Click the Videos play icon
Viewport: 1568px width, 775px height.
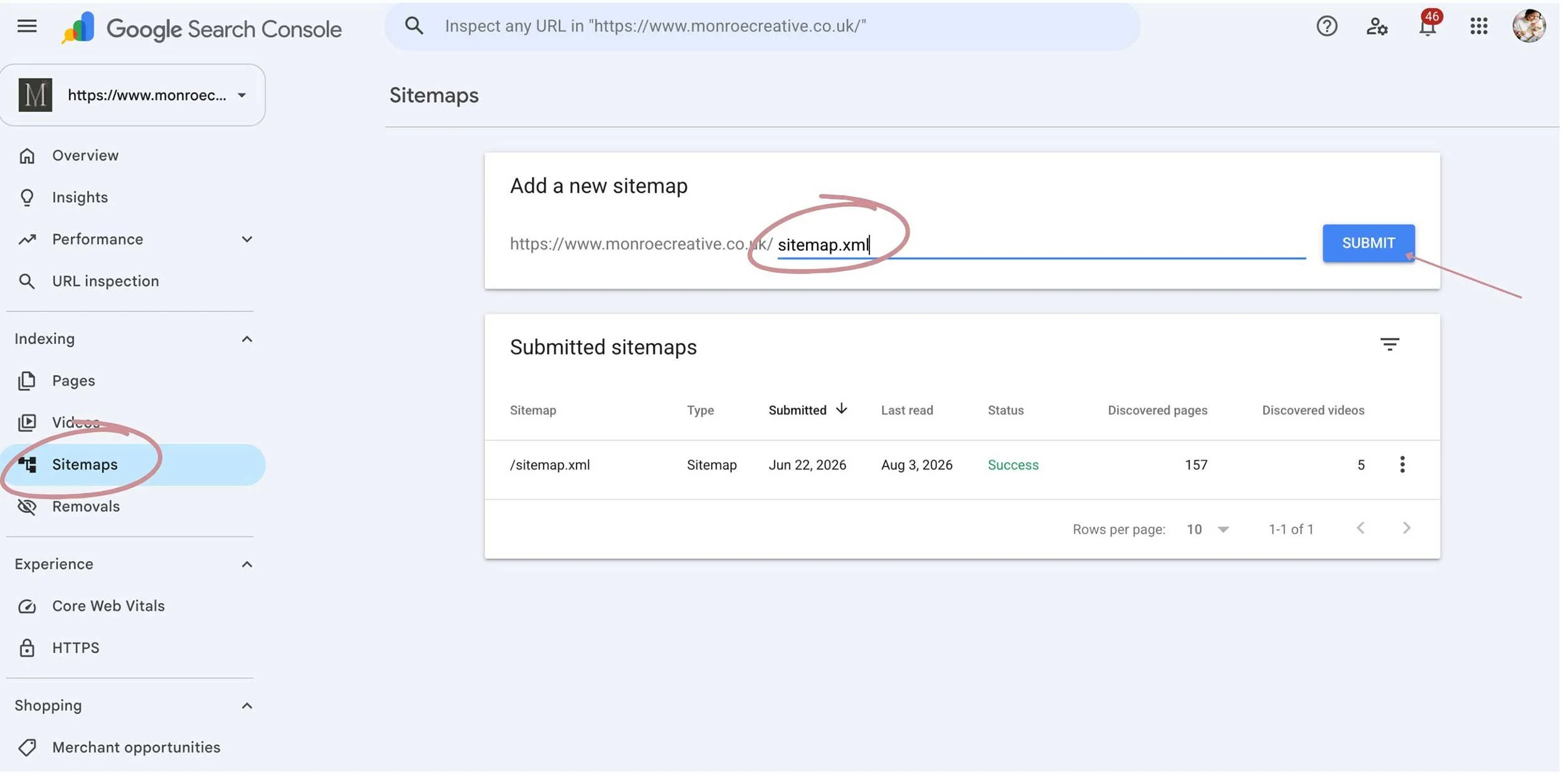tap(27, 423)
